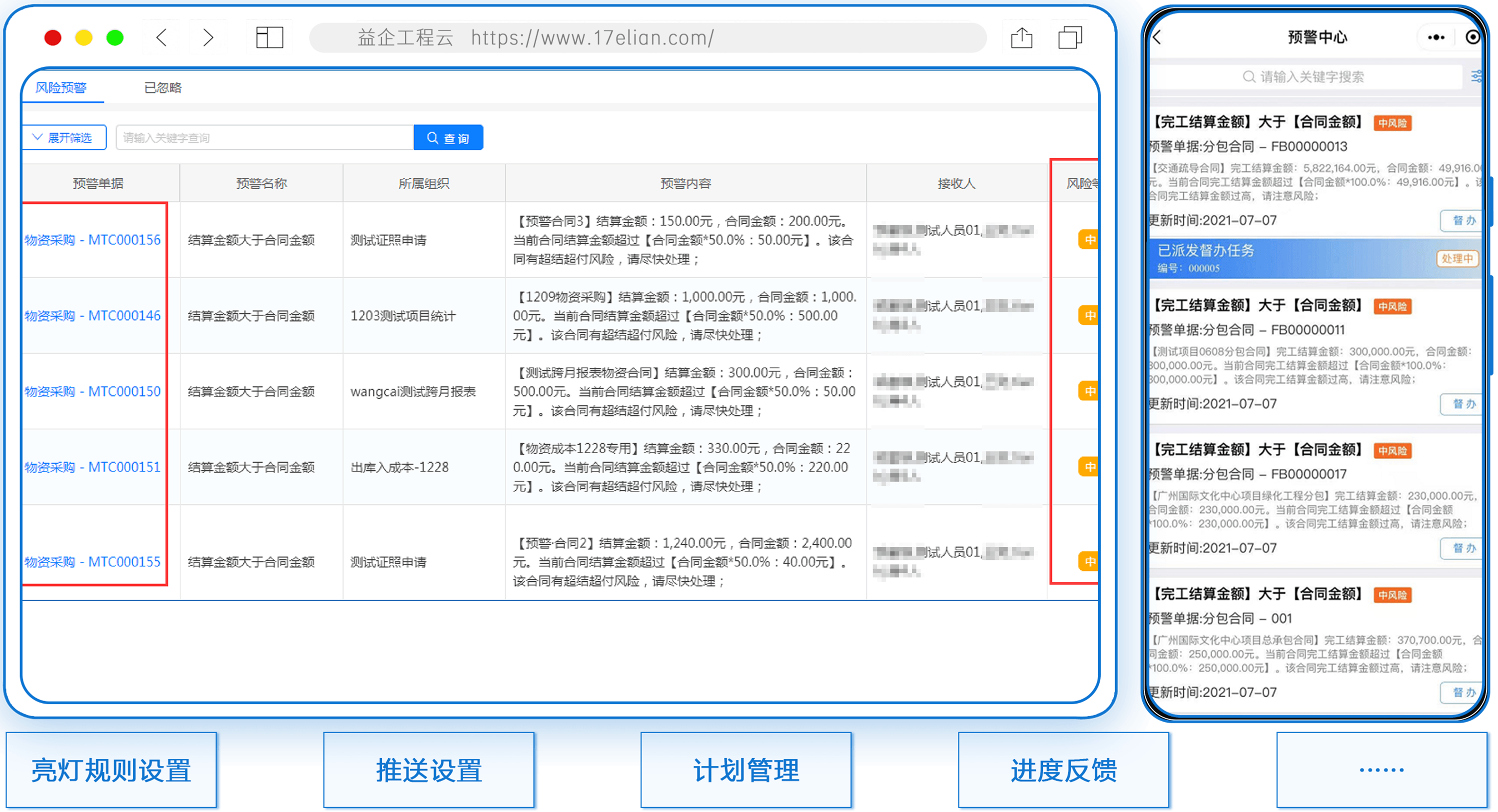
Task: Click the 查询 search button
Action: tap(448, 138)
